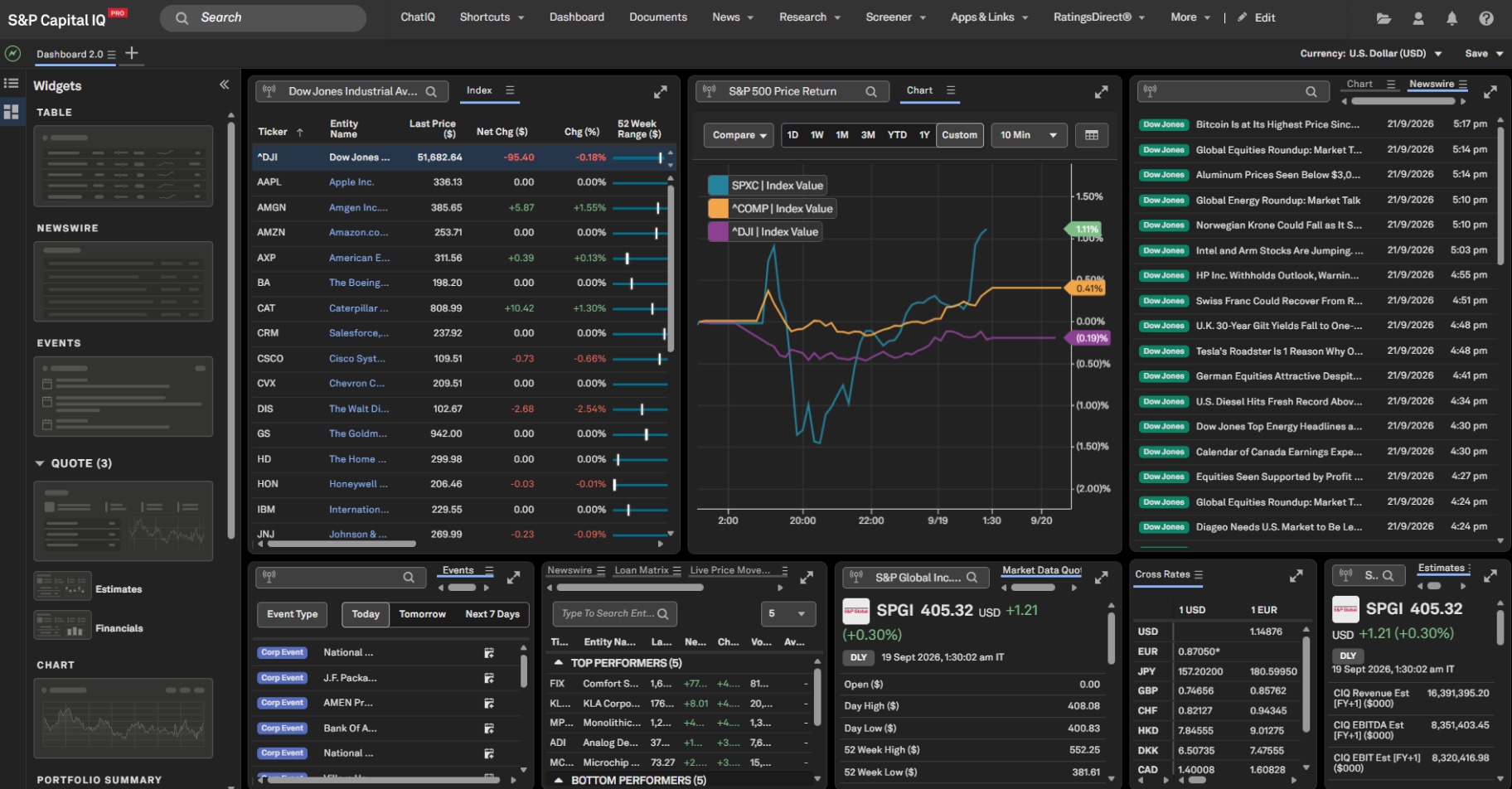Open the Event Type dropdown
Viewport: 1512px width, 789px height.
point(292,614)
